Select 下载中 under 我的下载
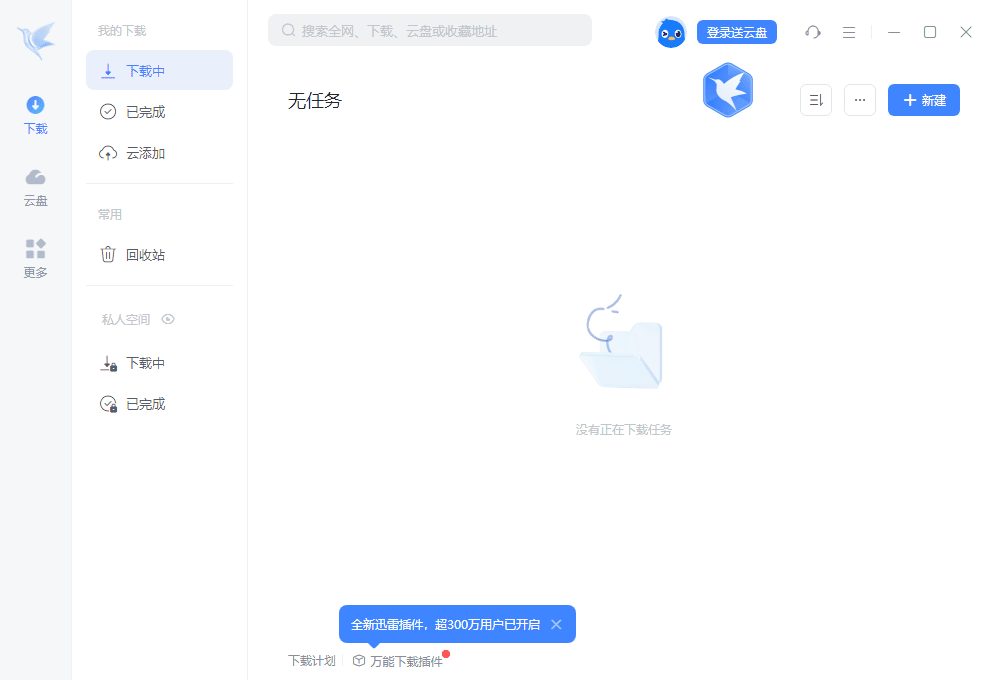Screen dimensions: 1000x680 point(159,70)
